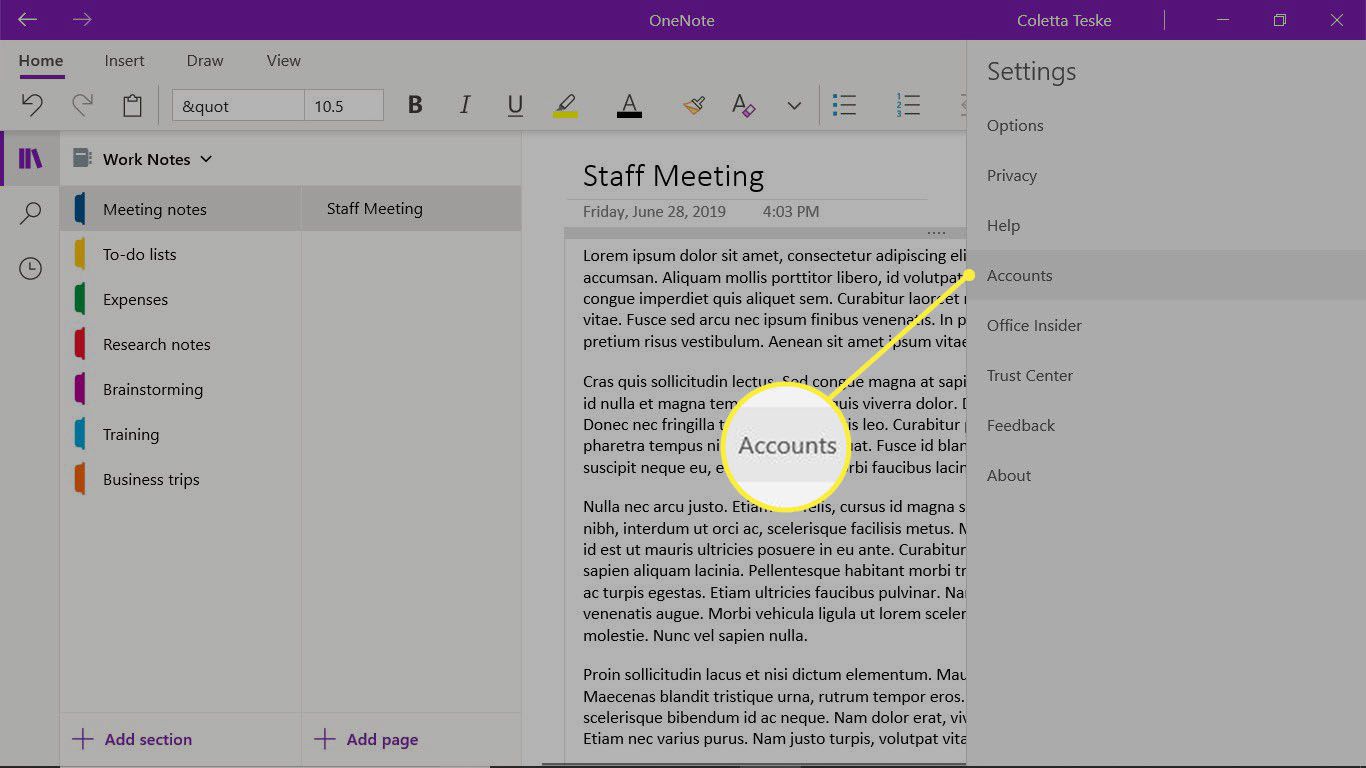
Task: Switch to the Home tab
Action: (x=41, y=61)
